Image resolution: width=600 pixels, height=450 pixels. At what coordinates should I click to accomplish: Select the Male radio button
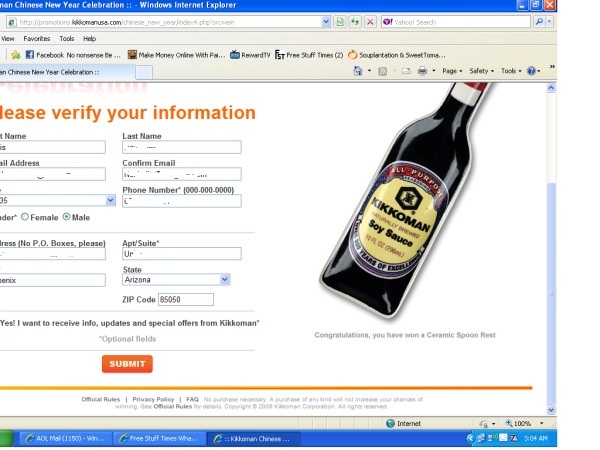coord(67,216)
